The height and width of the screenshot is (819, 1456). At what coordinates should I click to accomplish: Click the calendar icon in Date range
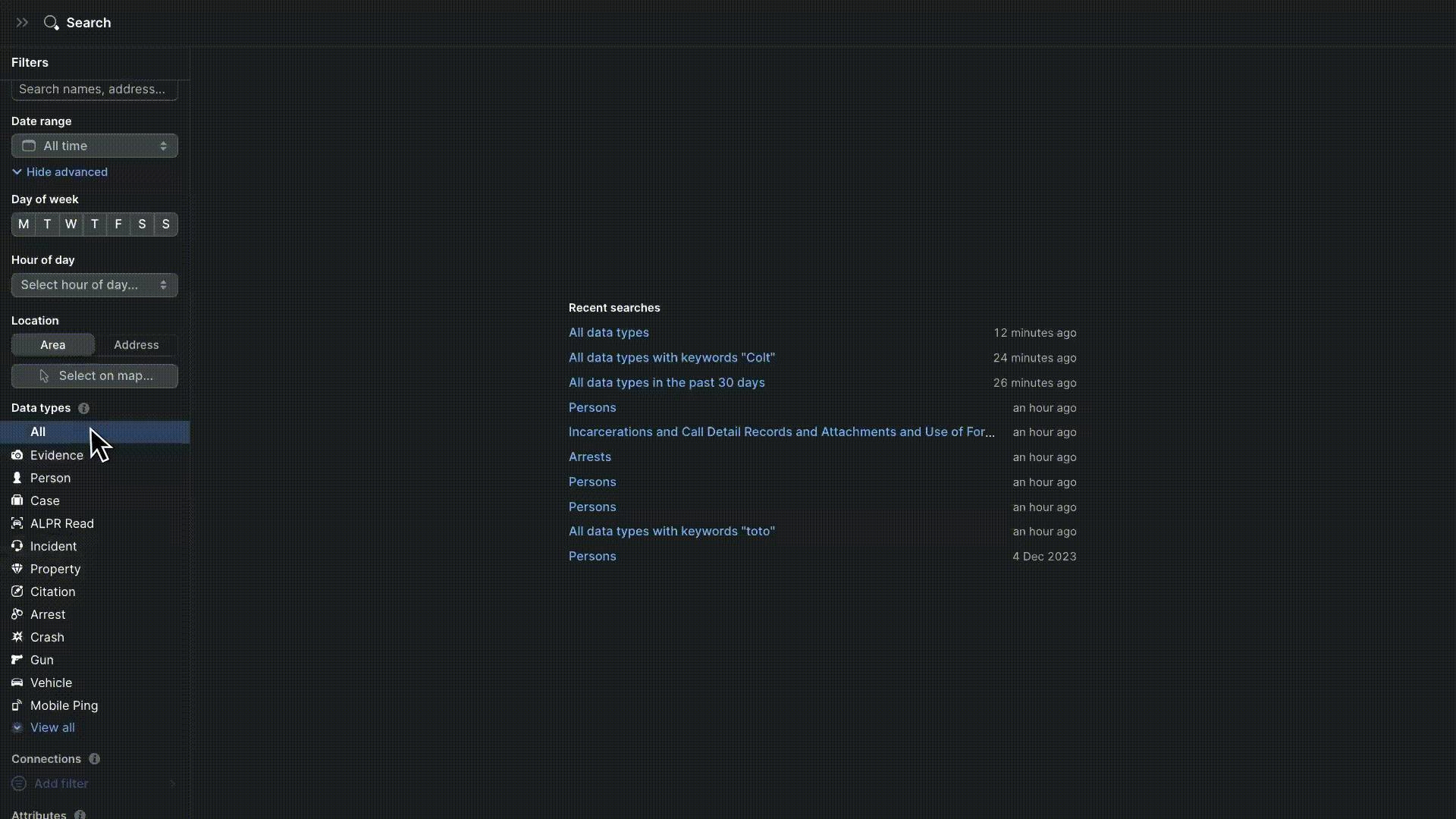[29, 146]
